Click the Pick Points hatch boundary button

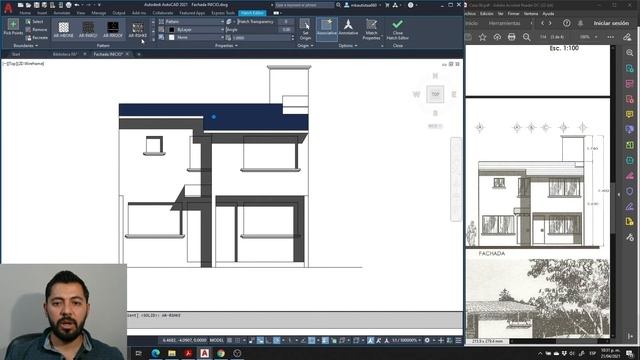point(13,27)
